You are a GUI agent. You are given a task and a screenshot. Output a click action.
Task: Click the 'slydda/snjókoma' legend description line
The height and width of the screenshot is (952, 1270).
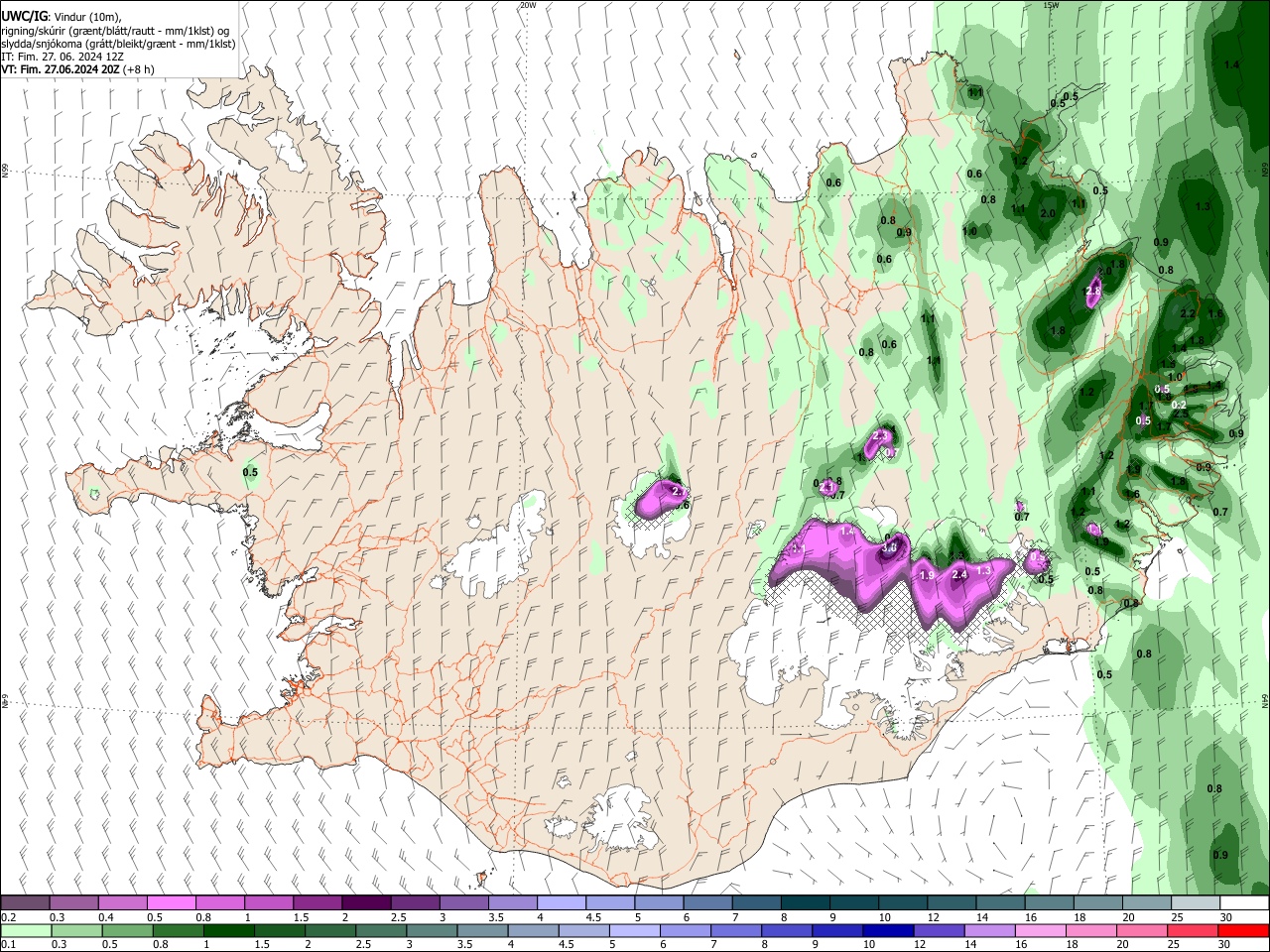[118, 44]
